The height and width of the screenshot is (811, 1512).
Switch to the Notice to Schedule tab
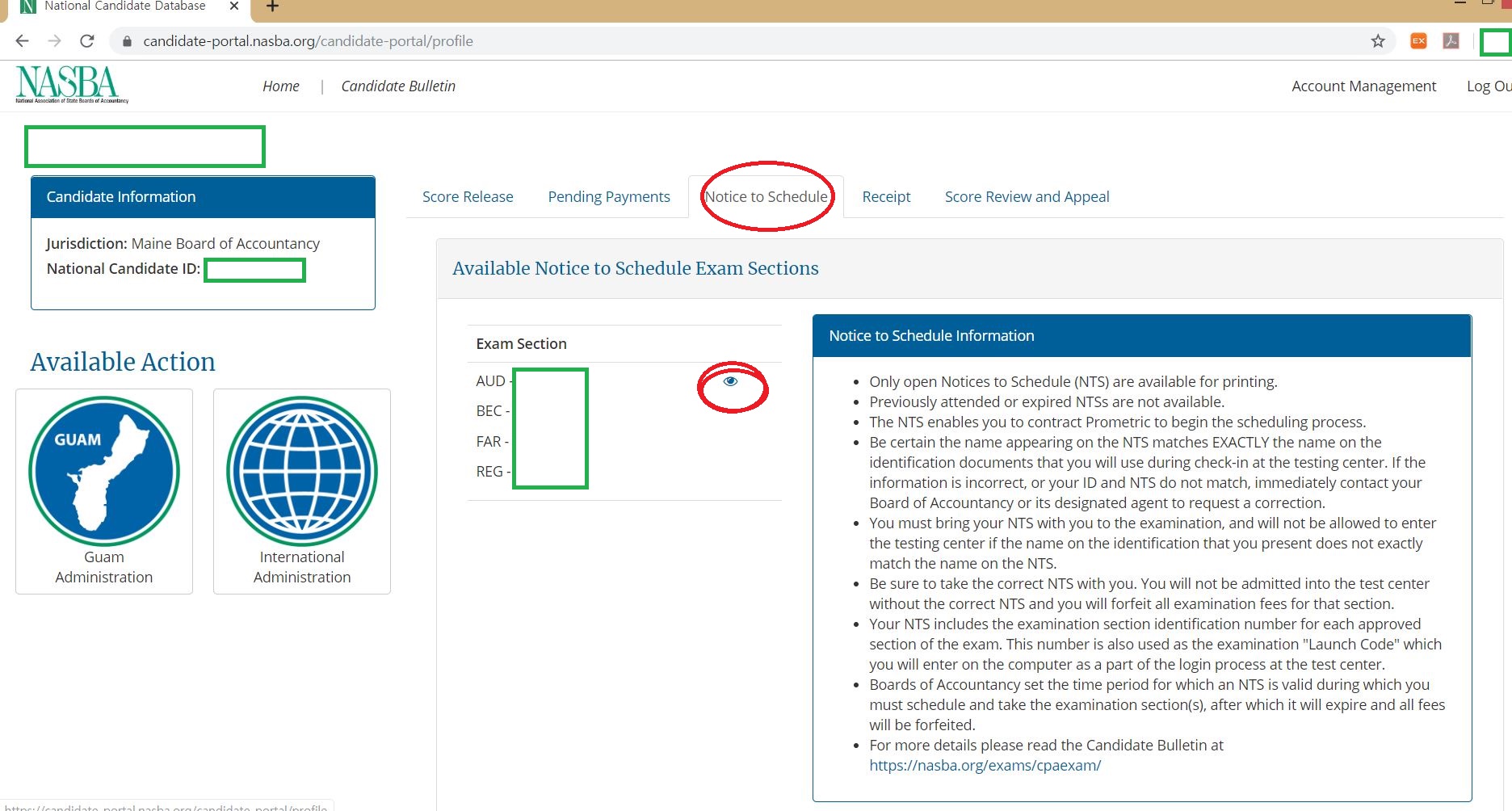click(766, 197)
